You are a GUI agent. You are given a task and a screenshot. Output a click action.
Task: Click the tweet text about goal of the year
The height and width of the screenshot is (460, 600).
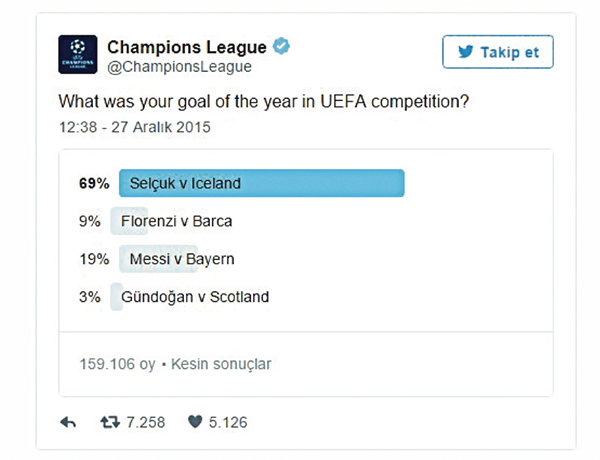click(x=264, y=102)
